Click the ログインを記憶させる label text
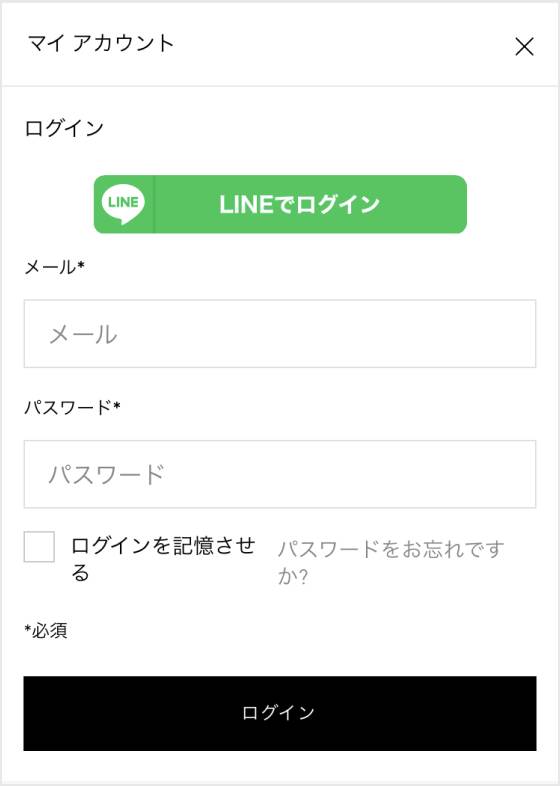The width and height of the screenshot is (560, 786). pos(163,558)
